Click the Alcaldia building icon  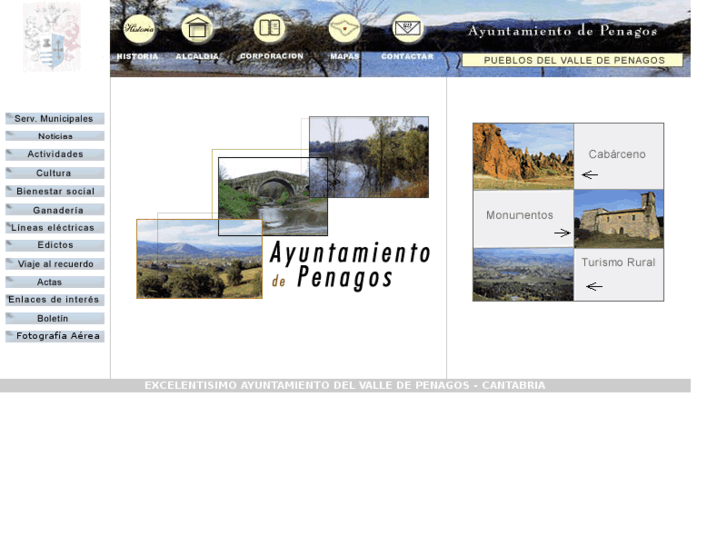click(197, 28)
